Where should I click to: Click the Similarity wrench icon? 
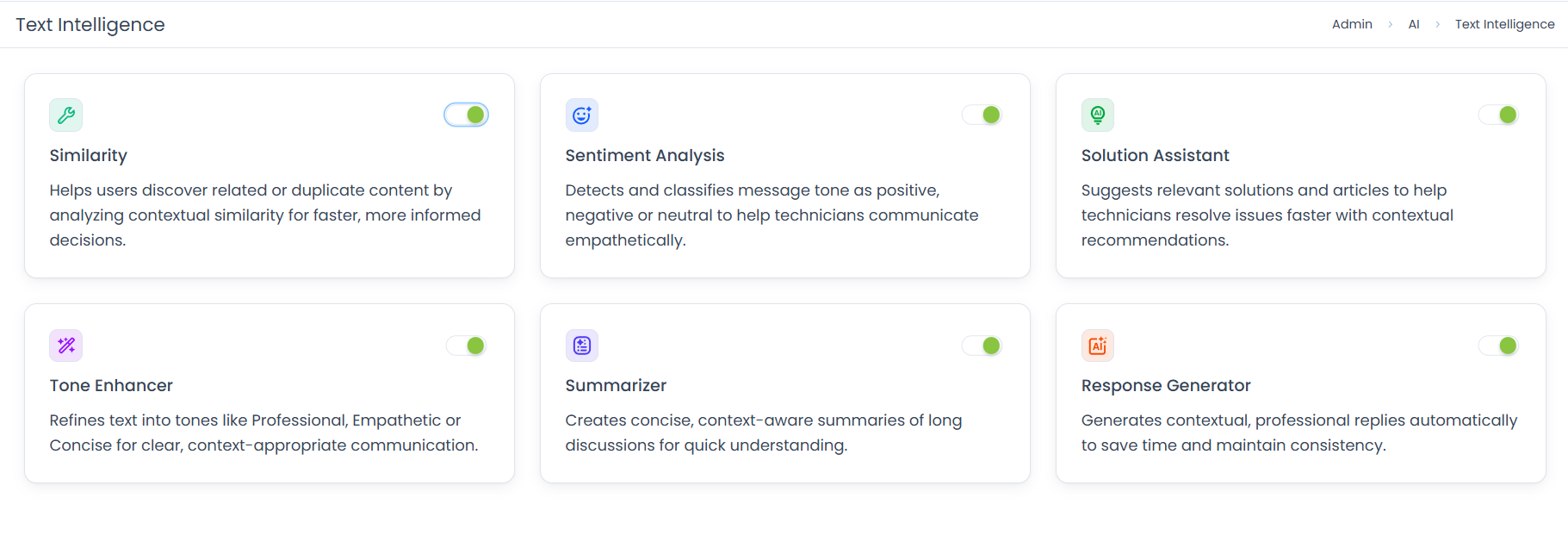click(65, 115)
